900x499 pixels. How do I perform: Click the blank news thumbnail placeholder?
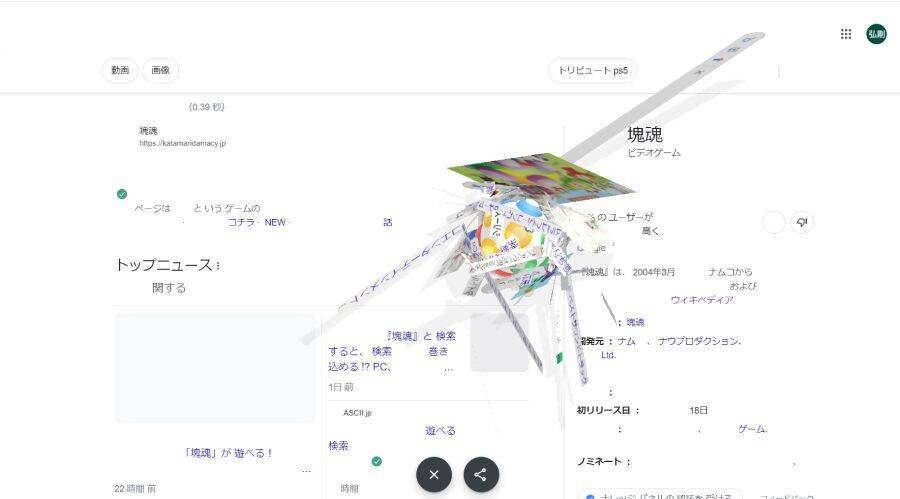click(214, 368)
